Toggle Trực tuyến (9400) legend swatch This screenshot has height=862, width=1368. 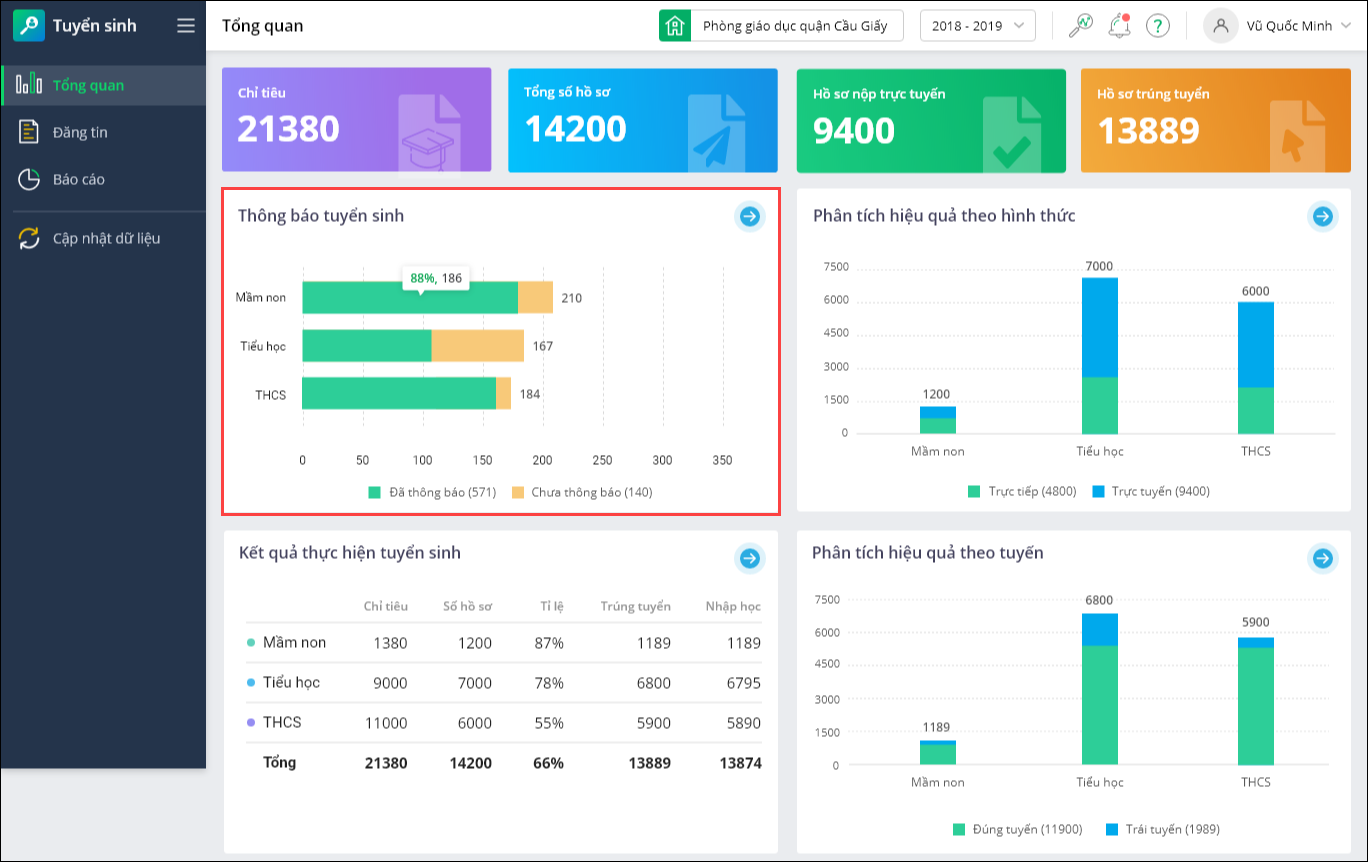[x=1098, y=491]
